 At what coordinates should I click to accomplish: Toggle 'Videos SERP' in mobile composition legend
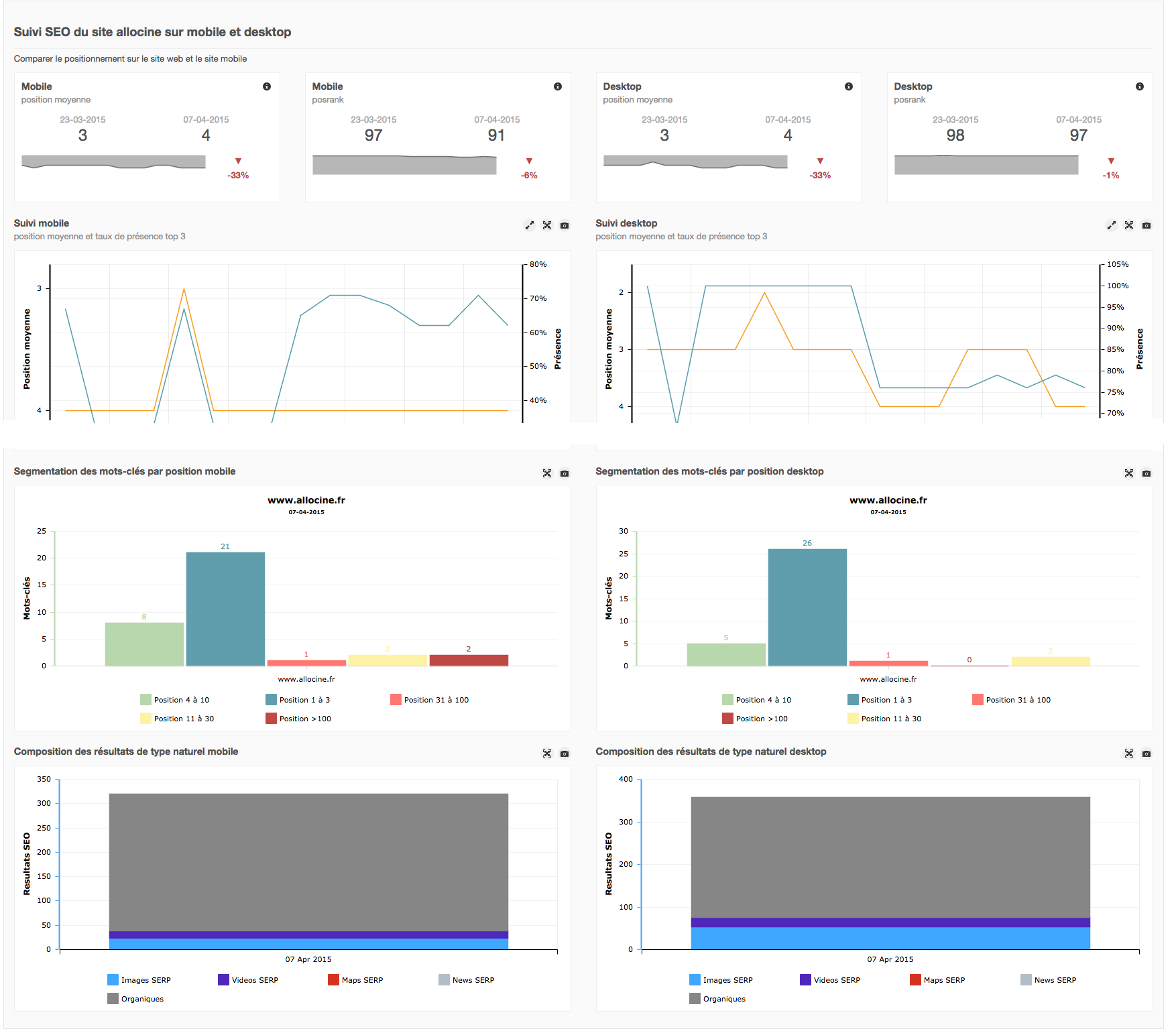pos(248,980)
